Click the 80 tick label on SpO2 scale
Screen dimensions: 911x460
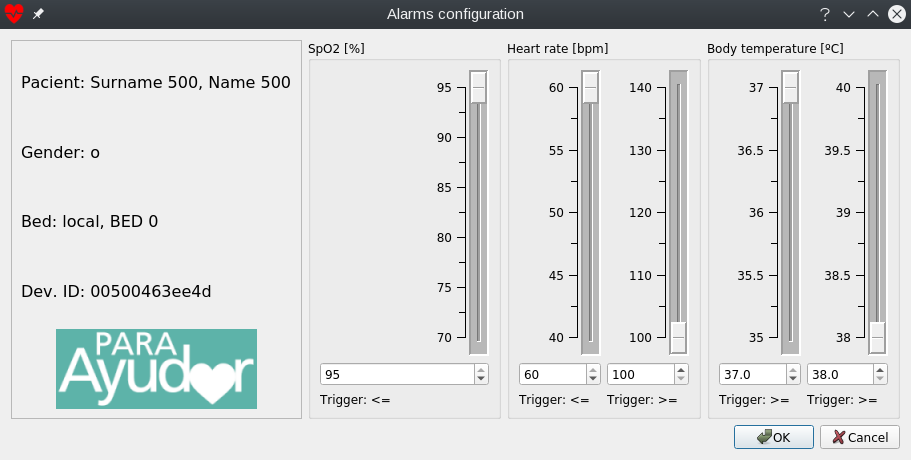(444, 238)
